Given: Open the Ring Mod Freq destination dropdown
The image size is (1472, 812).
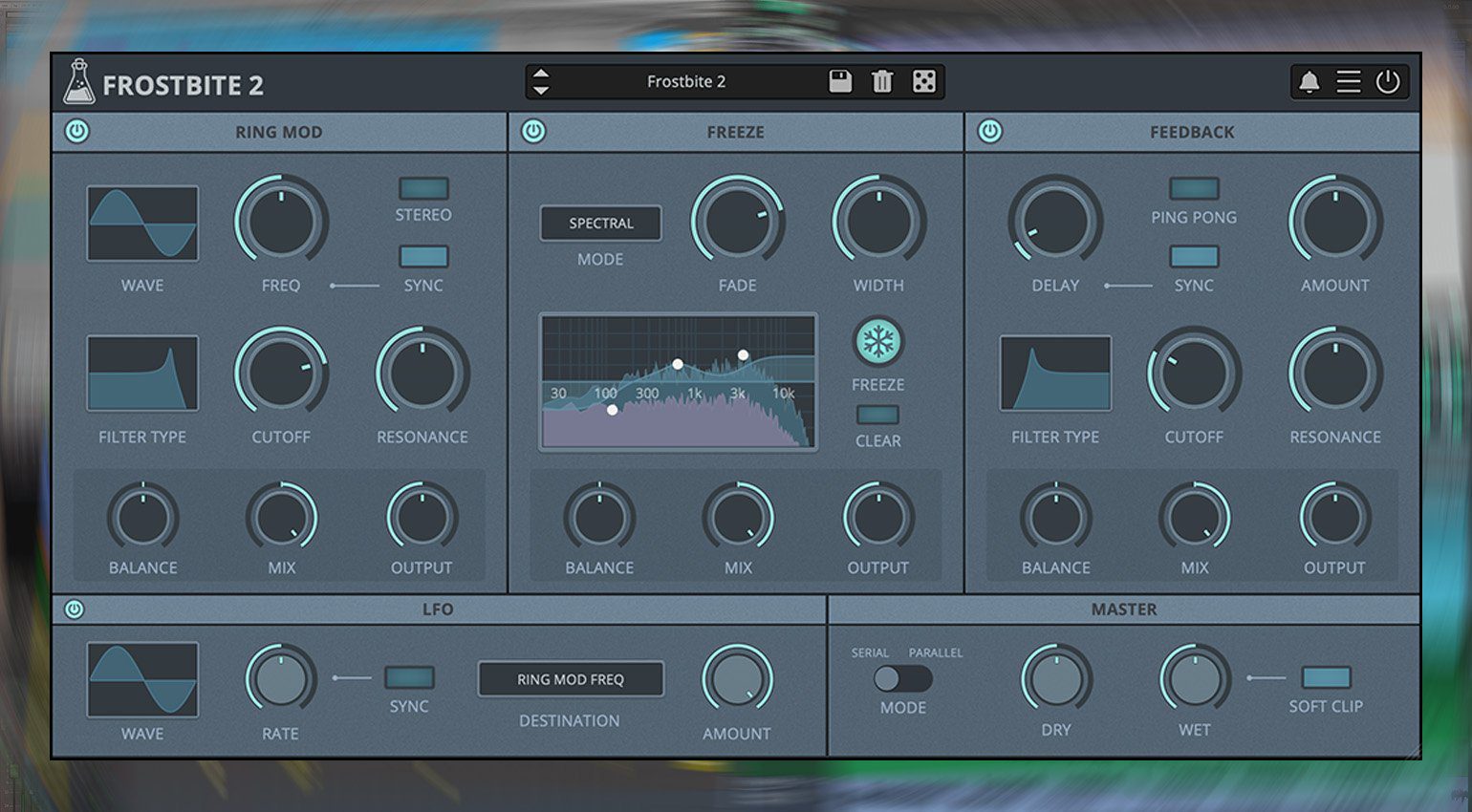Looking at the screenshot, I should (x=571, y=679).
